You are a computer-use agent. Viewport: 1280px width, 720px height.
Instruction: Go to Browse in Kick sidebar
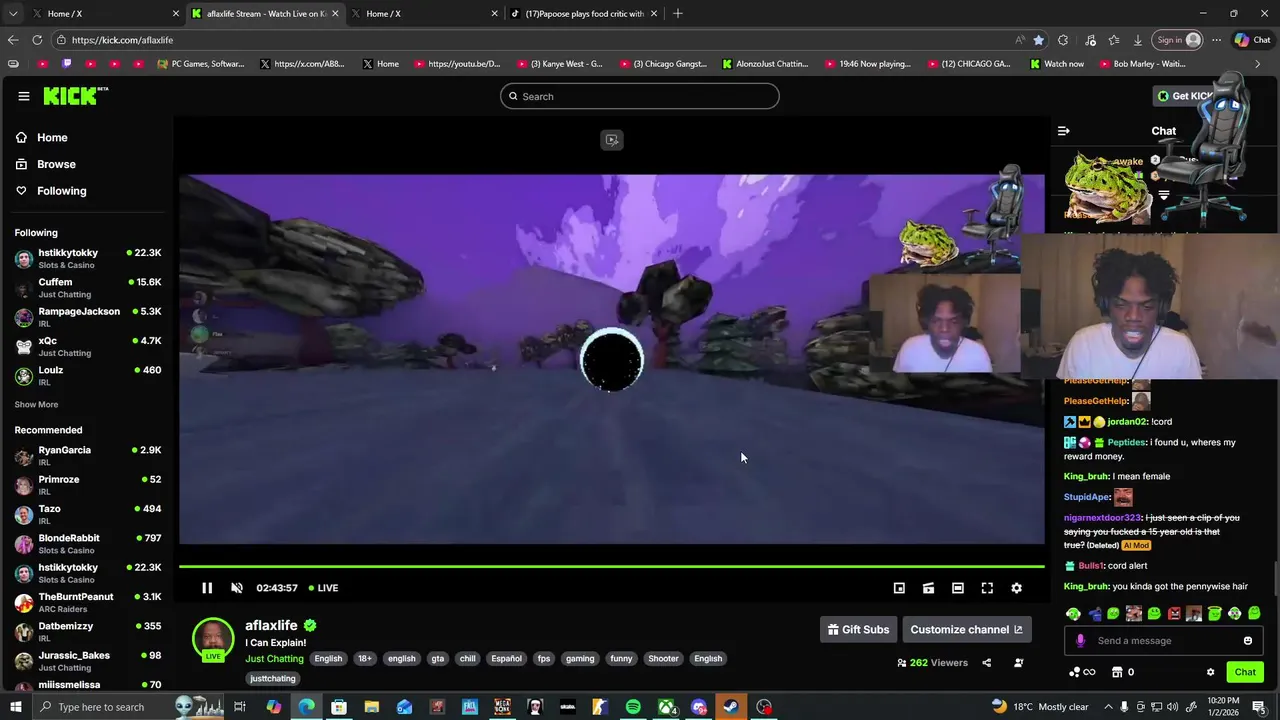click(56, 164)
